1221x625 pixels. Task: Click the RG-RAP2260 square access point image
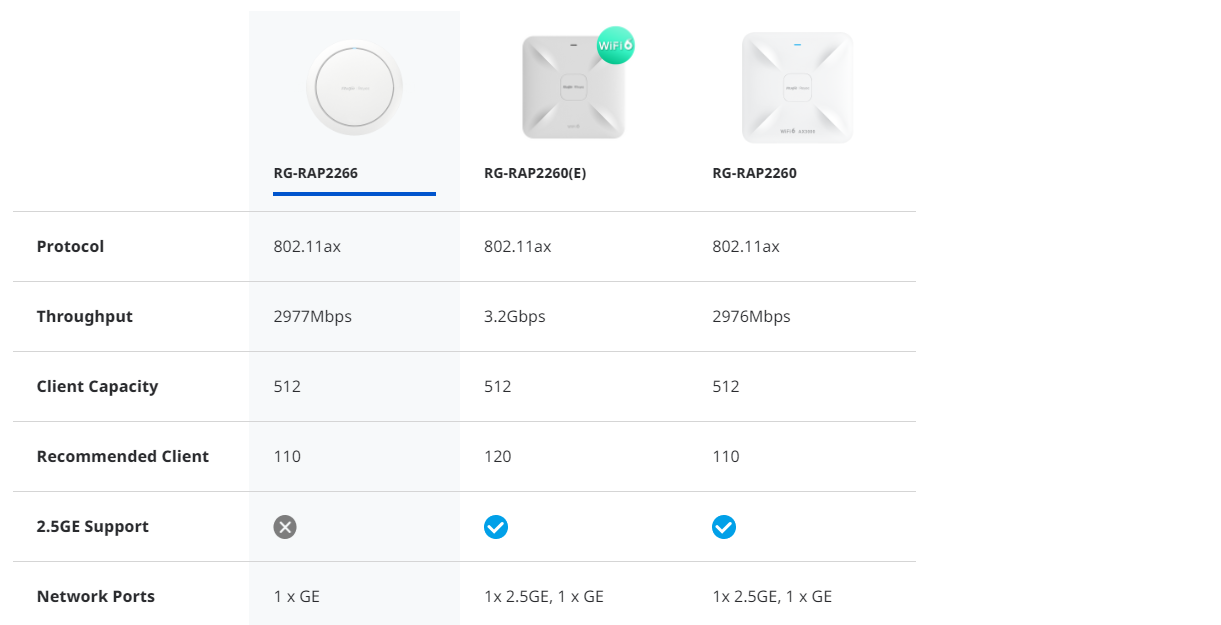click(797, 87)
